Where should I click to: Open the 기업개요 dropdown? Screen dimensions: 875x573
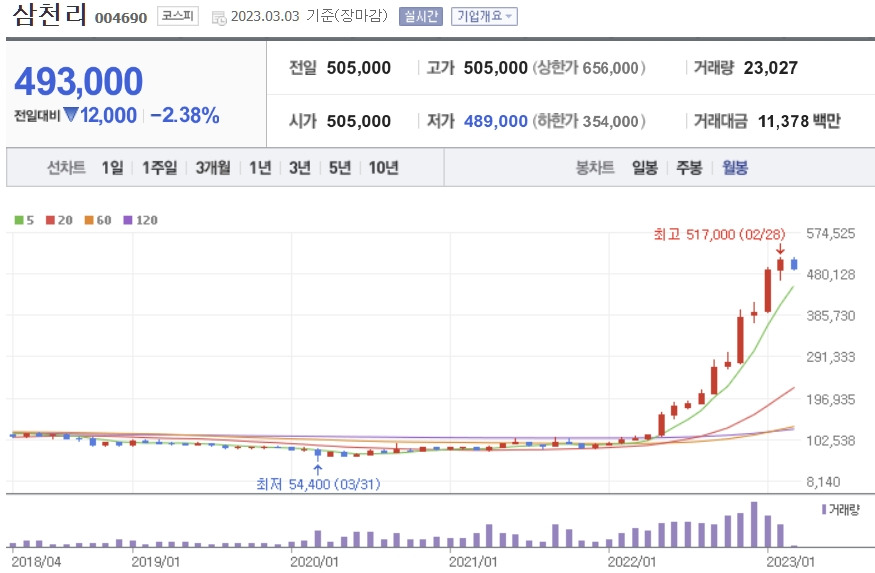point(484,16)
